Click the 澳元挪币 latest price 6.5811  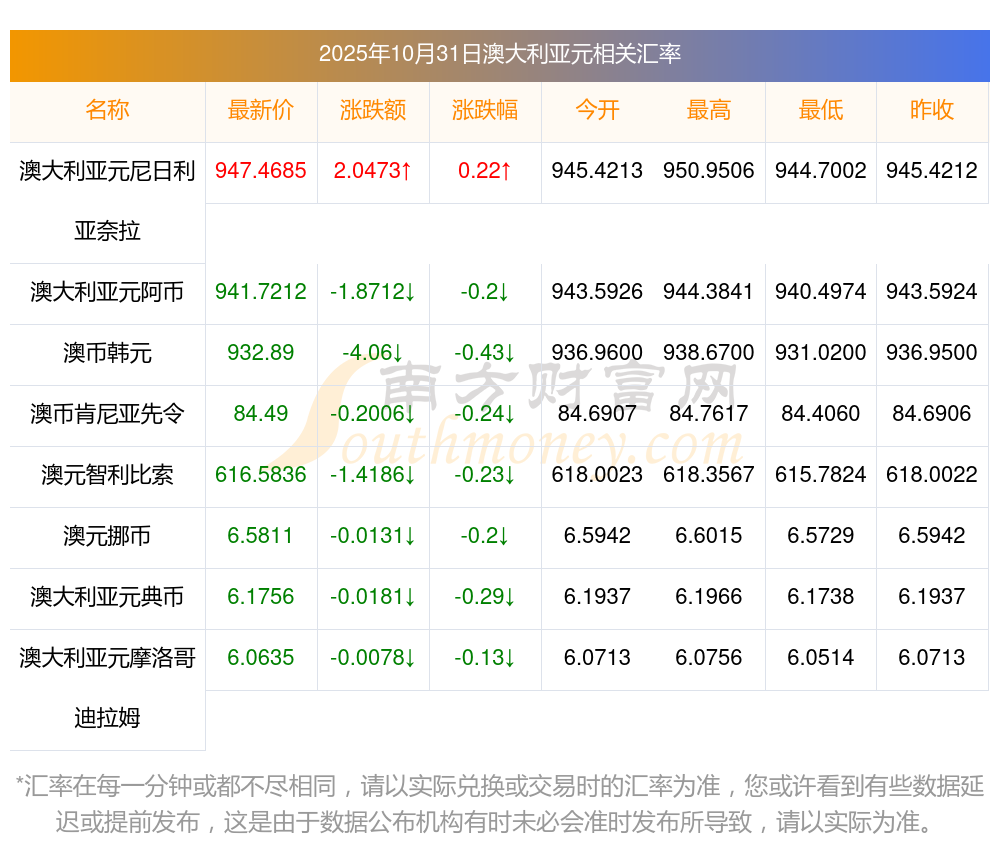tap(261, 536)
